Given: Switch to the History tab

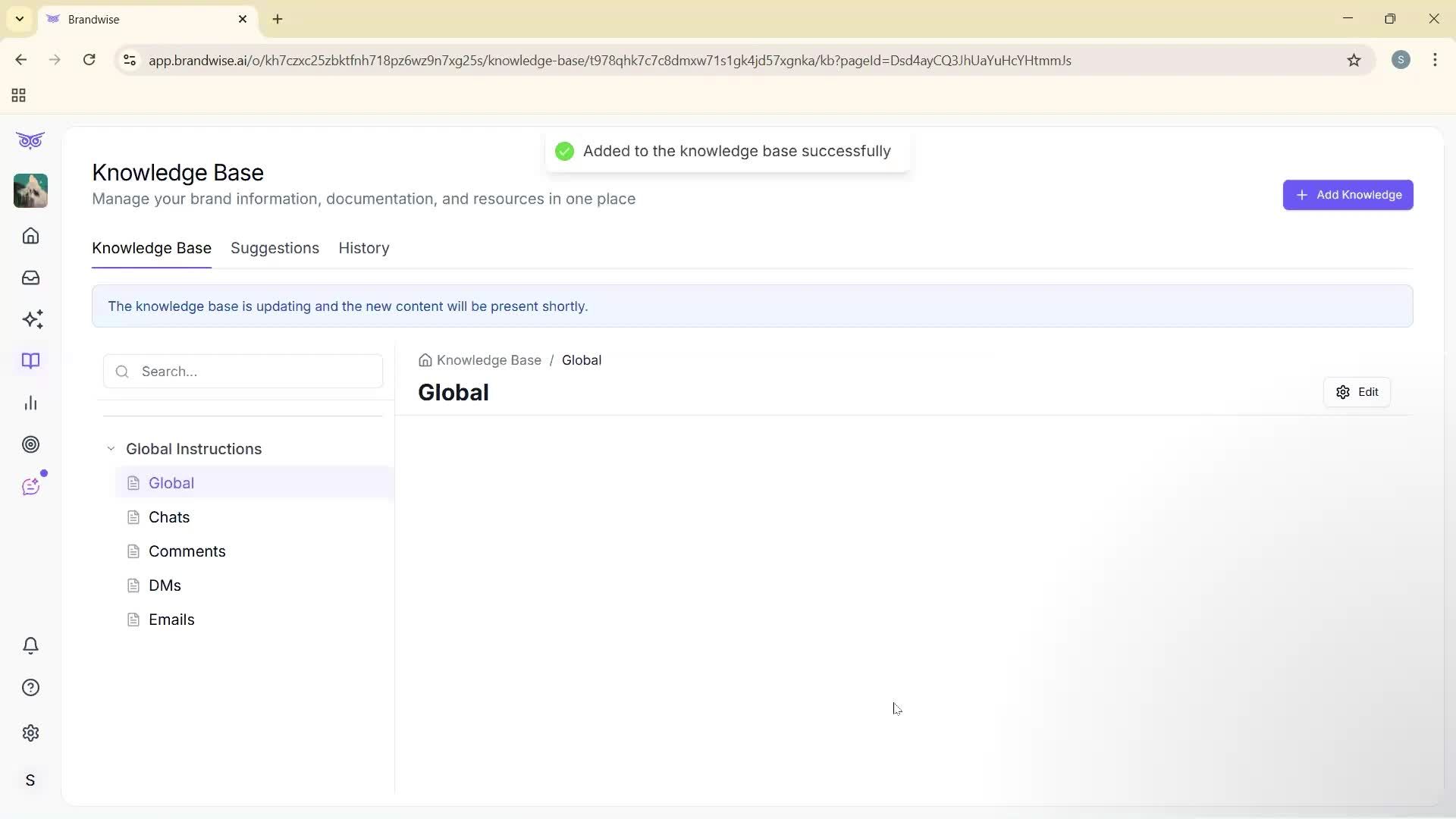Looking at the screenshot, I should pos(364,248).
